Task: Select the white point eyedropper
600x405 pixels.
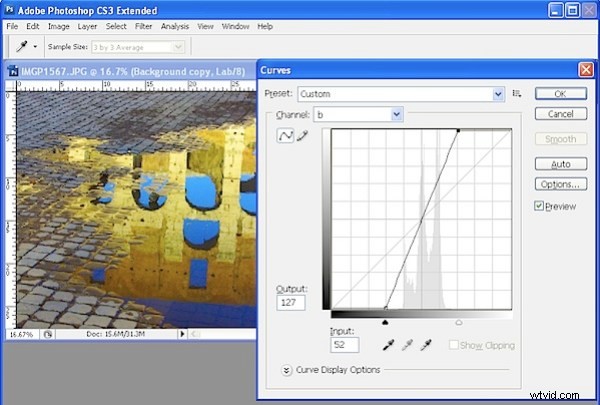Action: pyautogui.click(x=426, y=345)
